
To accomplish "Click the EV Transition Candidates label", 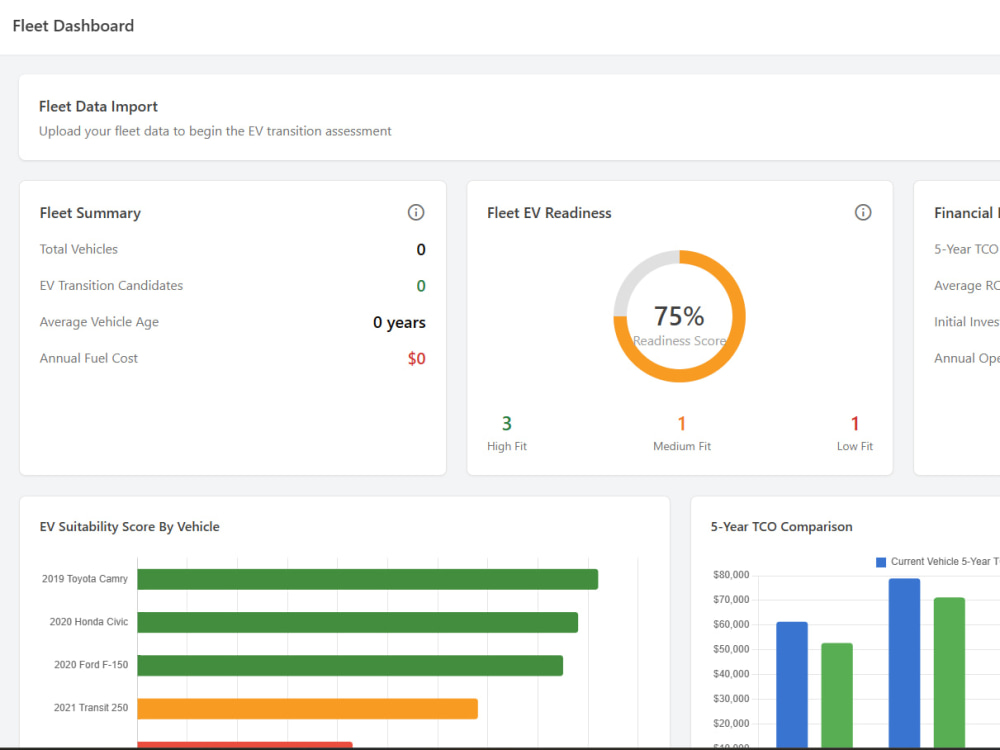I will point(111,286).
